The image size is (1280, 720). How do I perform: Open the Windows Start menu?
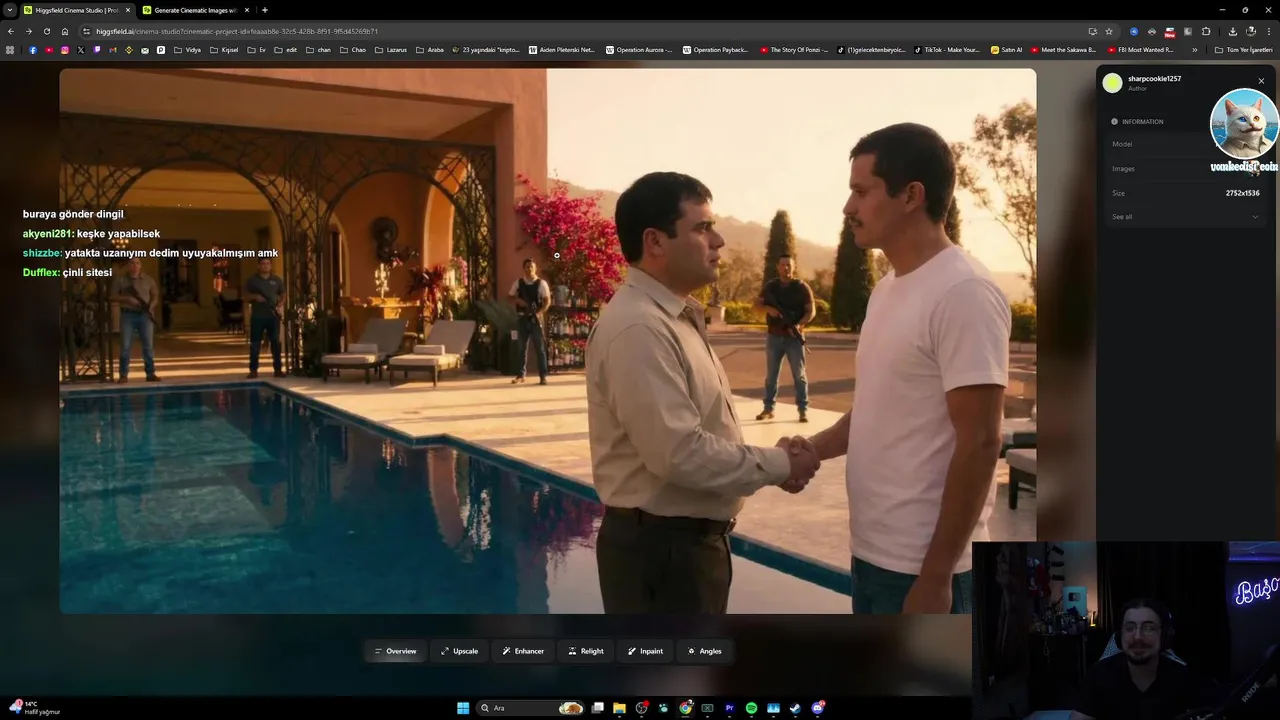(x=463, y=708)
